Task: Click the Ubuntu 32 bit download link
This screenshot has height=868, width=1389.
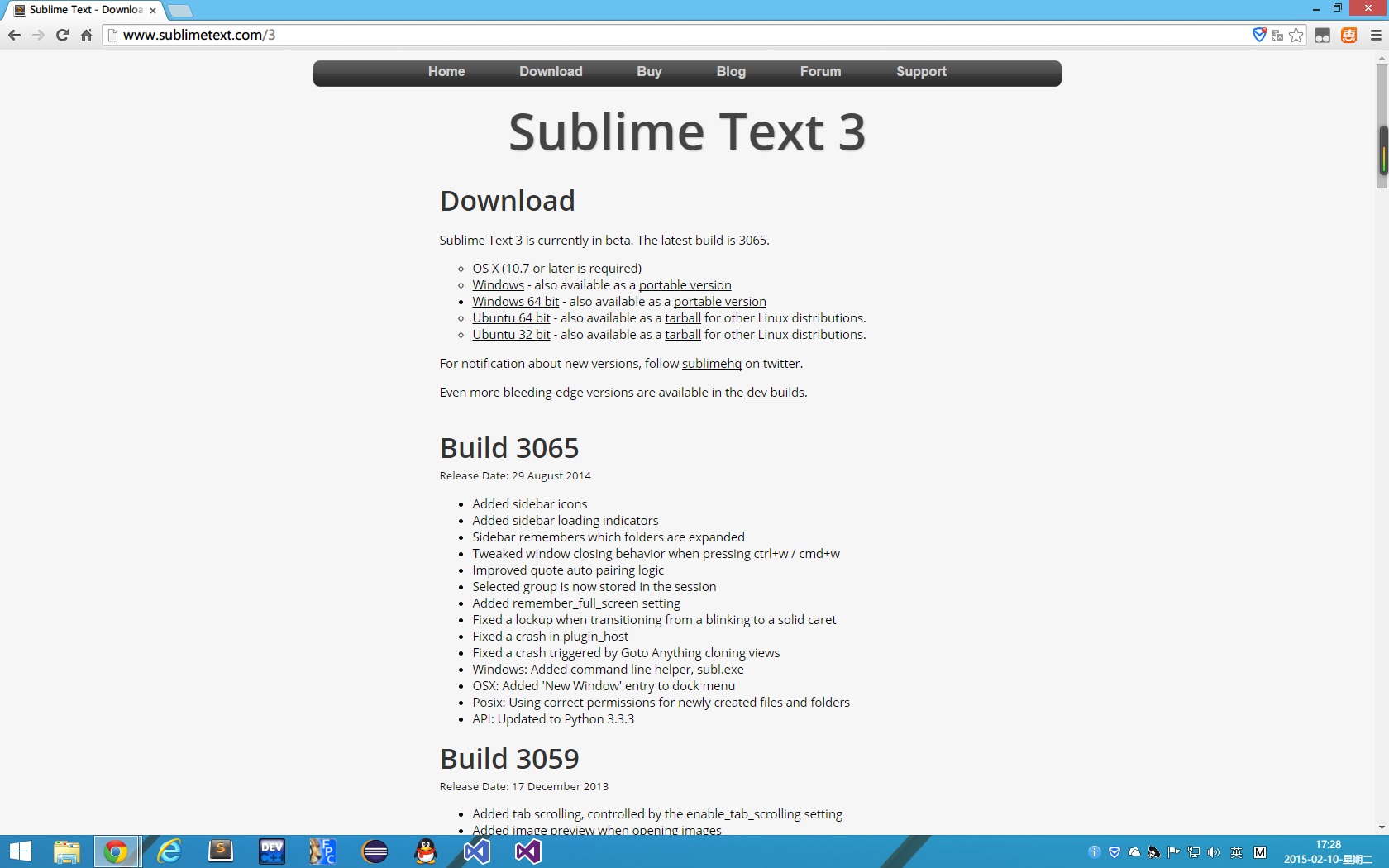Action: coord(511,335)
